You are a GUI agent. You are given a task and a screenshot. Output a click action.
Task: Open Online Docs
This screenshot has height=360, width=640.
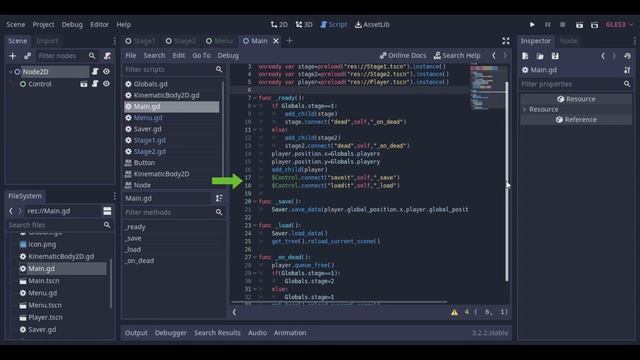tap(402, 56)
